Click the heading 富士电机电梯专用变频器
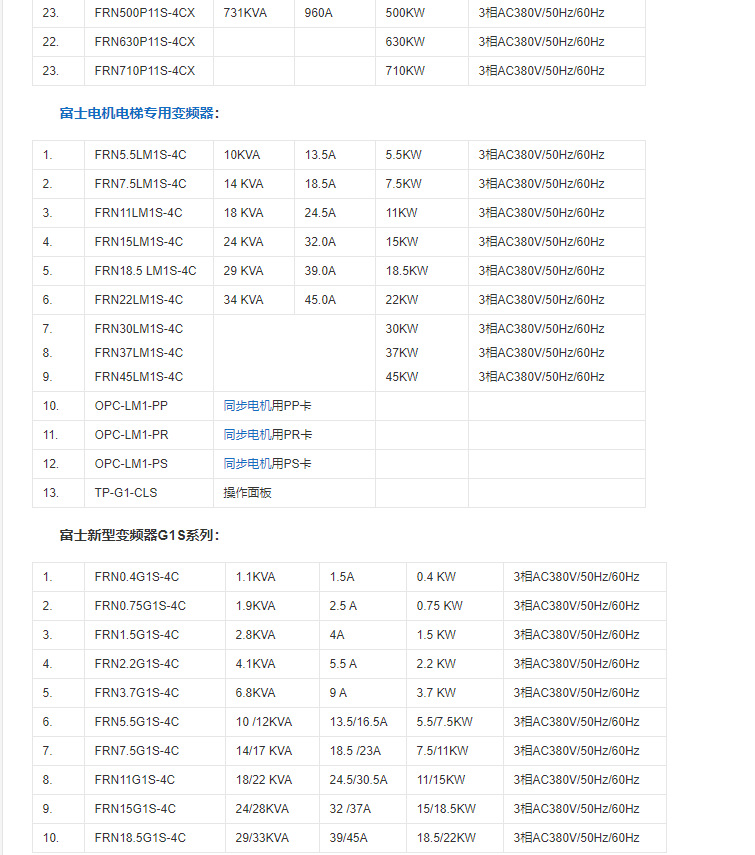The height and width of the screenshot is (855, 755). (x=137, y=113)
